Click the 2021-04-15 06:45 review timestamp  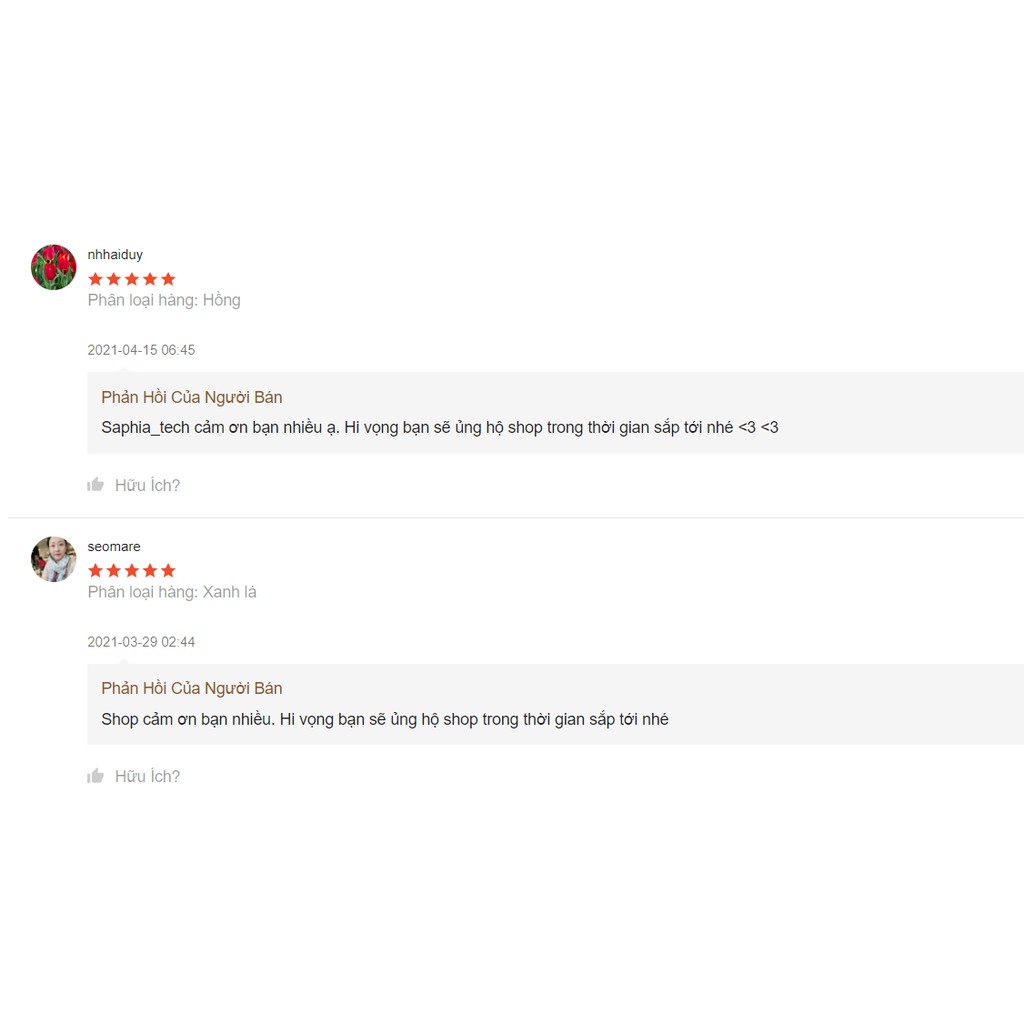[x=141, y=350]
